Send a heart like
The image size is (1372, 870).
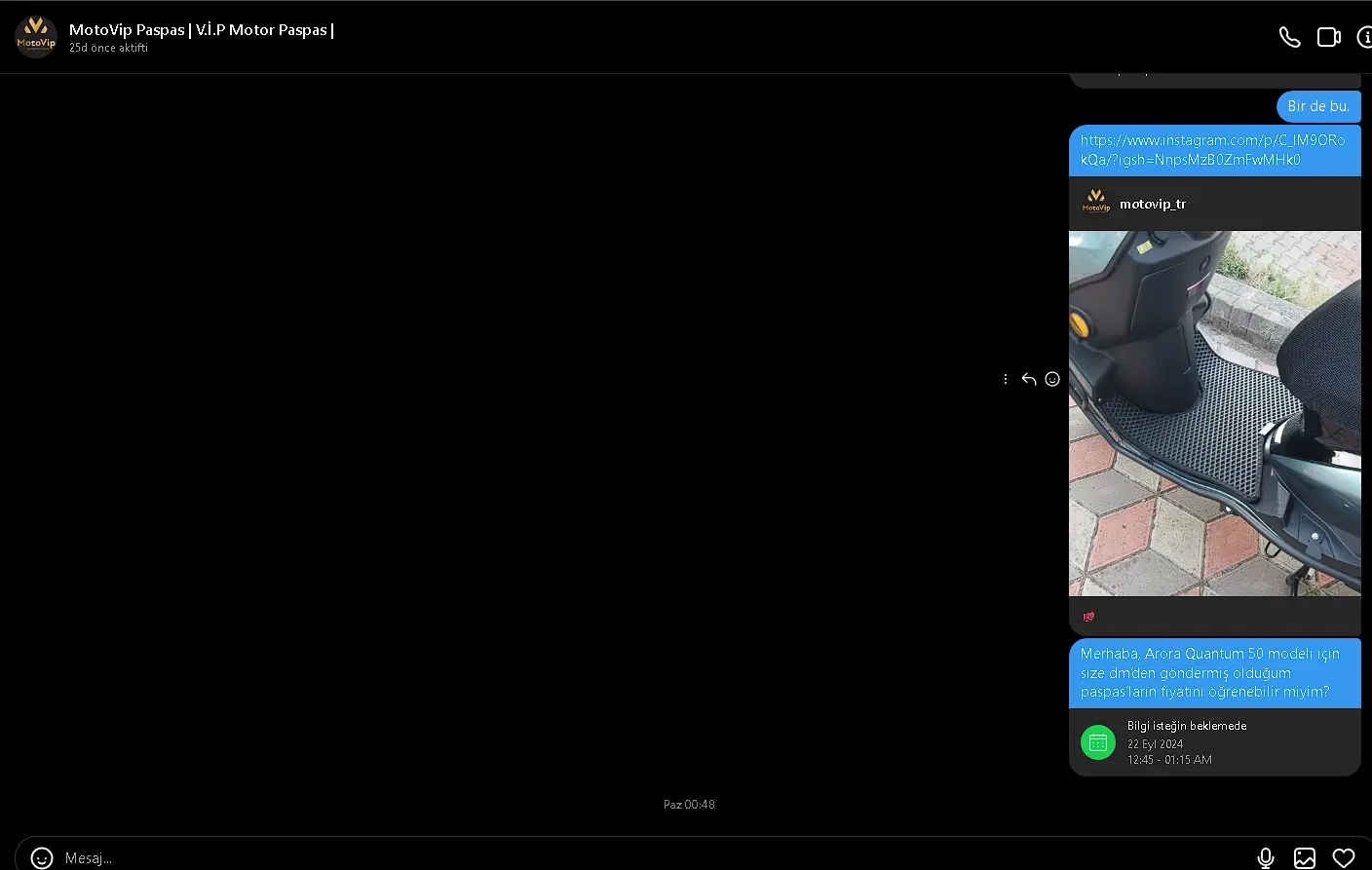pyautogui.click(x=1344, y=857)
